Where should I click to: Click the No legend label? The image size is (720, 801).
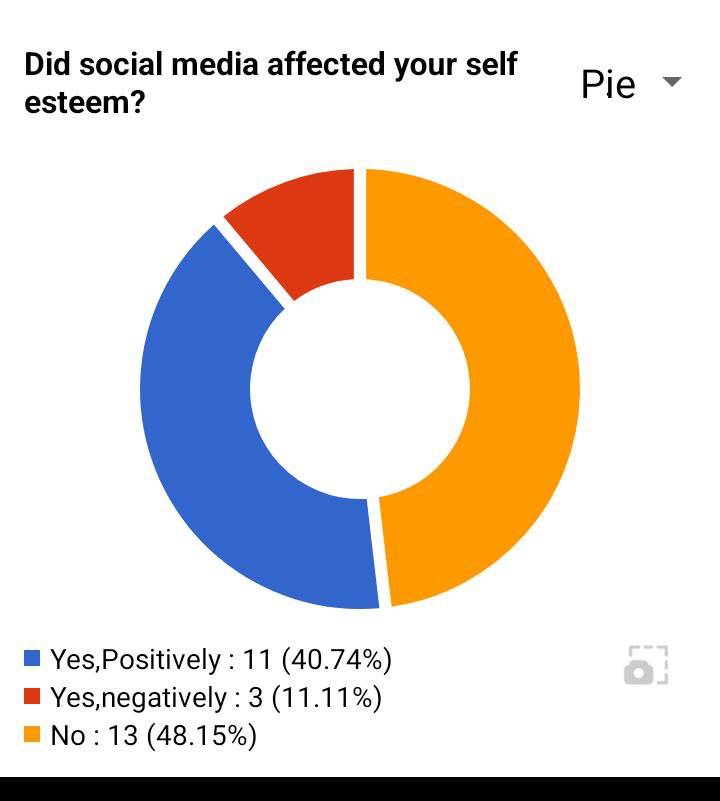pos(68,736)
